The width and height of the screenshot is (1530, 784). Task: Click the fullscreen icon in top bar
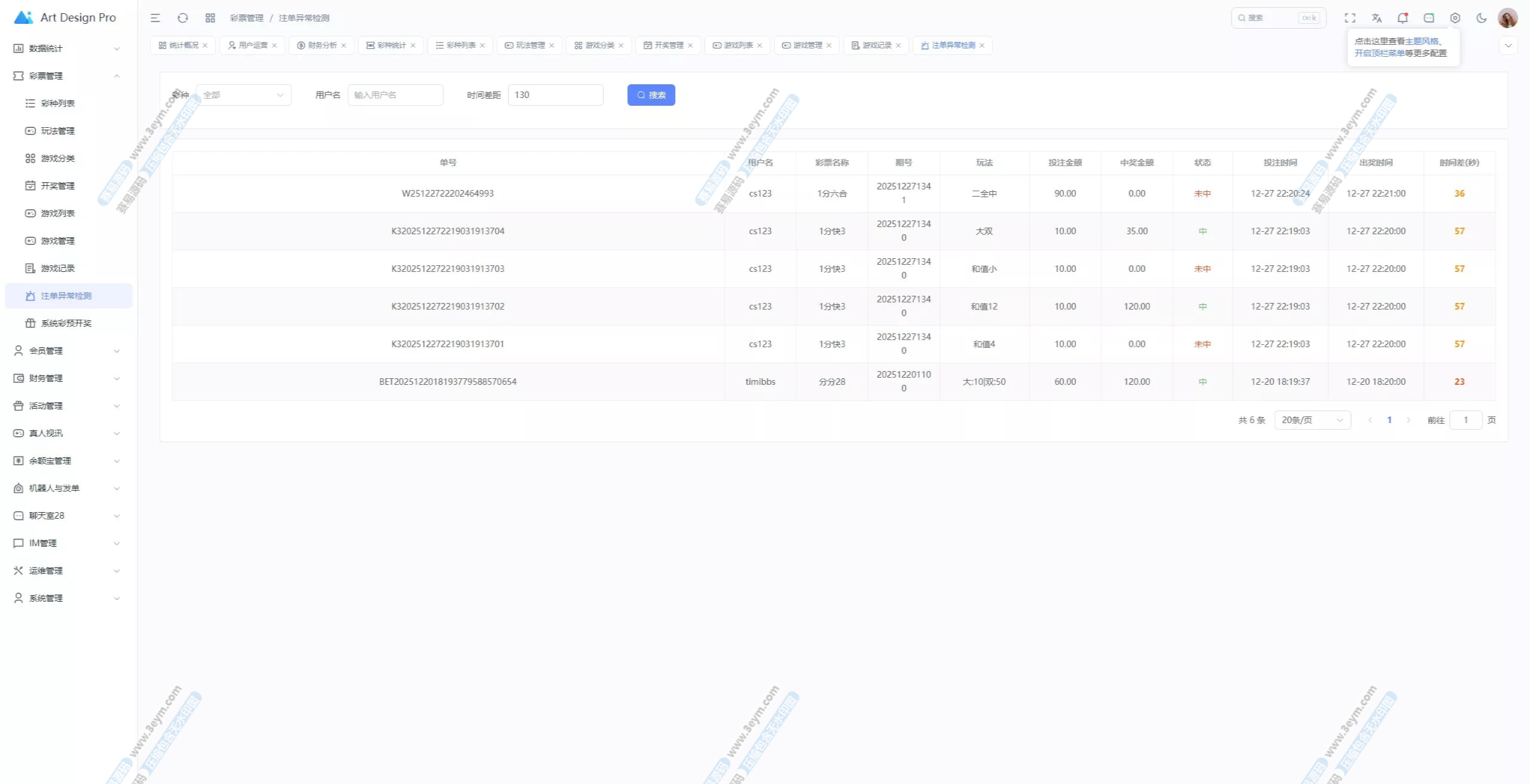pyautogui.click(x=1350, y=18)
